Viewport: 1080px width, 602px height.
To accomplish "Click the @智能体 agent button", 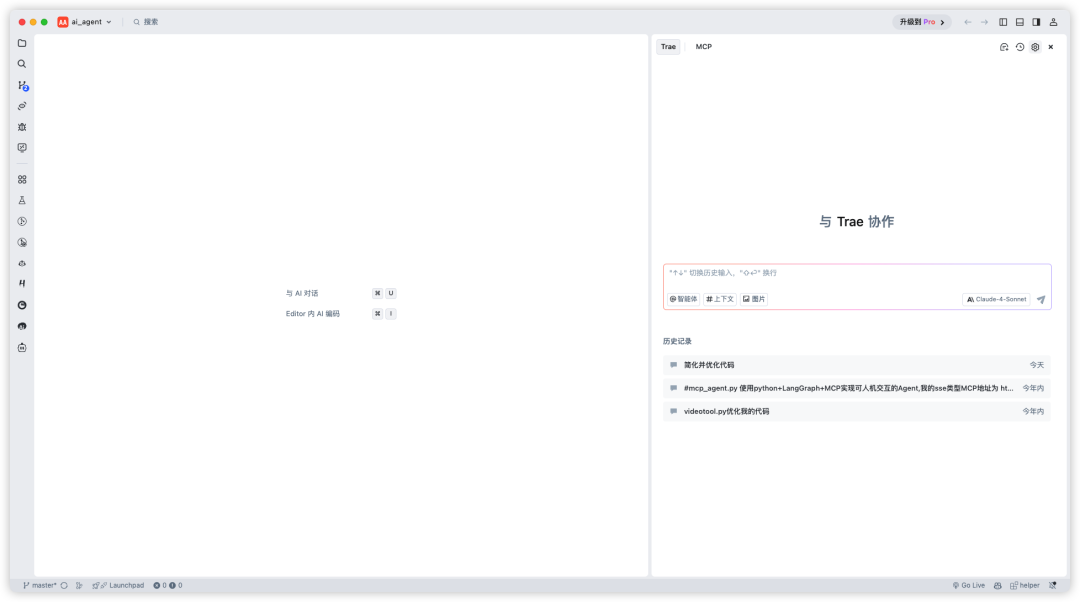I will [x=683, y=300].
